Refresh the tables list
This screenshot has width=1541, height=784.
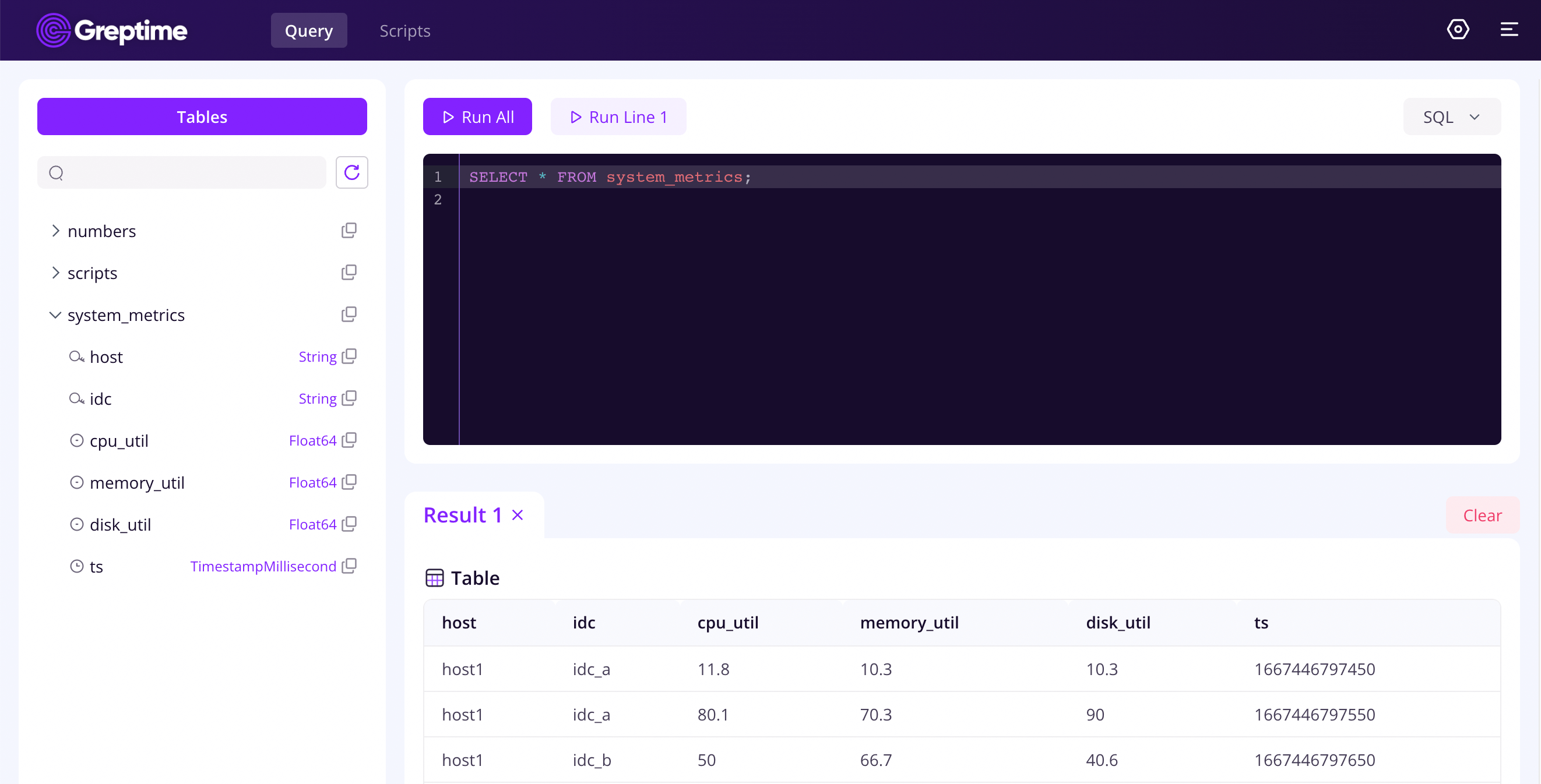pos(352,172)
